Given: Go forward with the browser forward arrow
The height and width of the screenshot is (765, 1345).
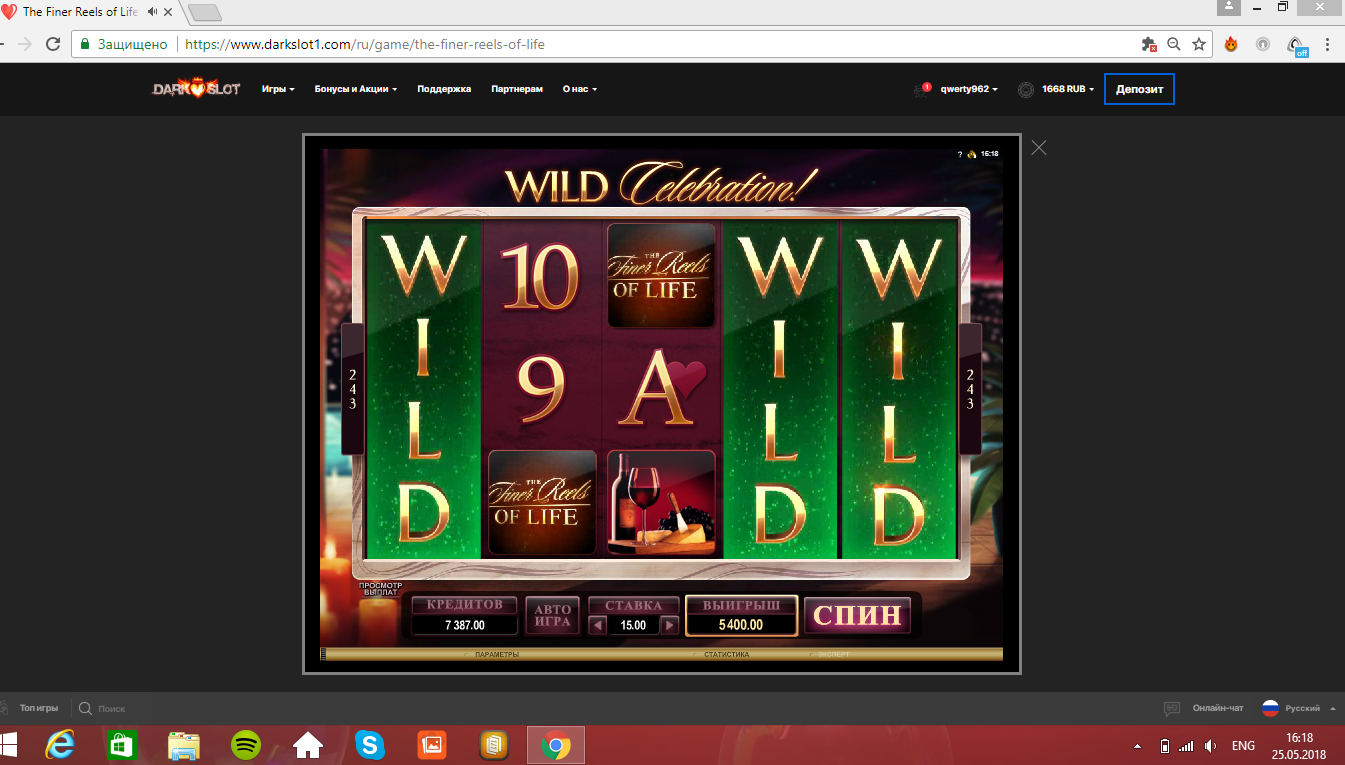Looking at the screenshot, I should 25,44.
